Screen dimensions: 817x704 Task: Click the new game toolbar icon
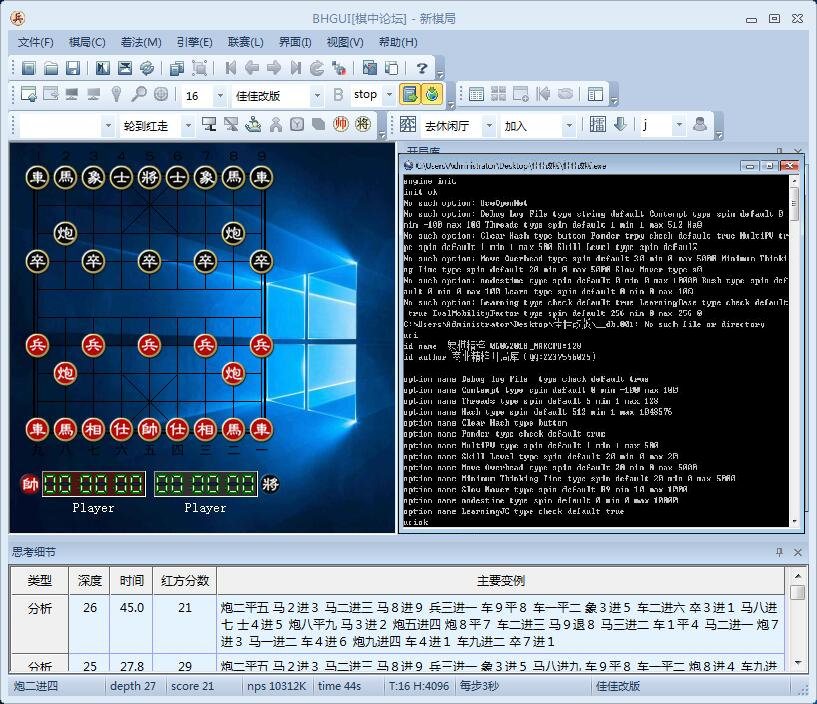(x=29, y=68)
